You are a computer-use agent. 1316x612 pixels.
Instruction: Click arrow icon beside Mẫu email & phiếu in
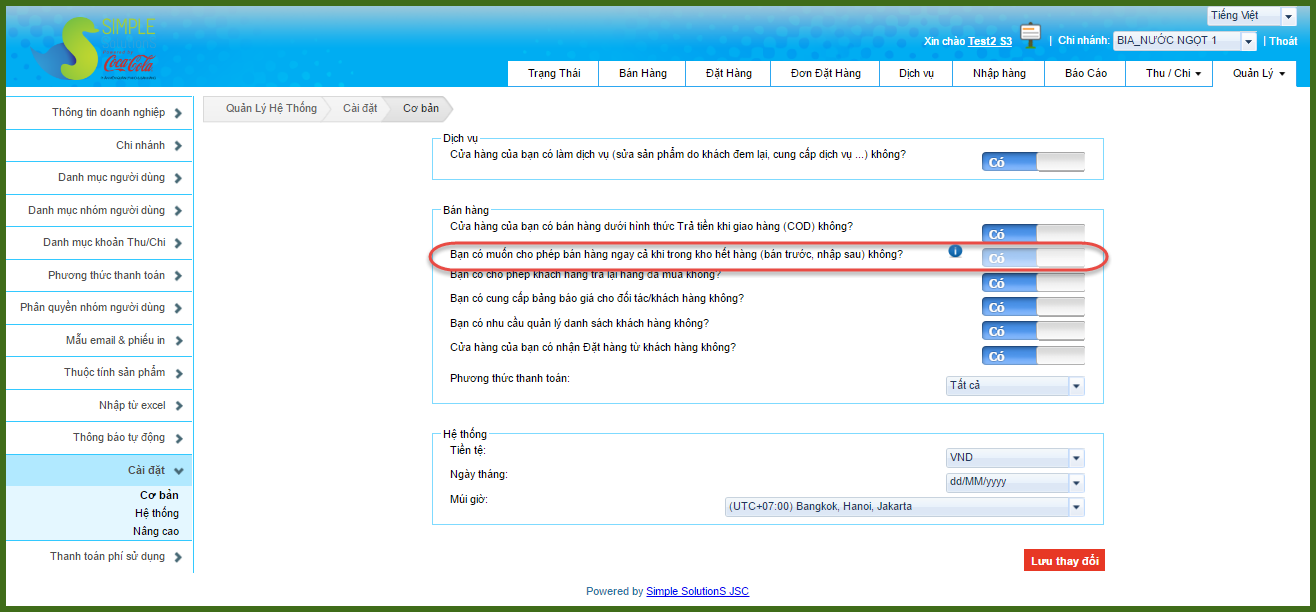coord(177,341)
